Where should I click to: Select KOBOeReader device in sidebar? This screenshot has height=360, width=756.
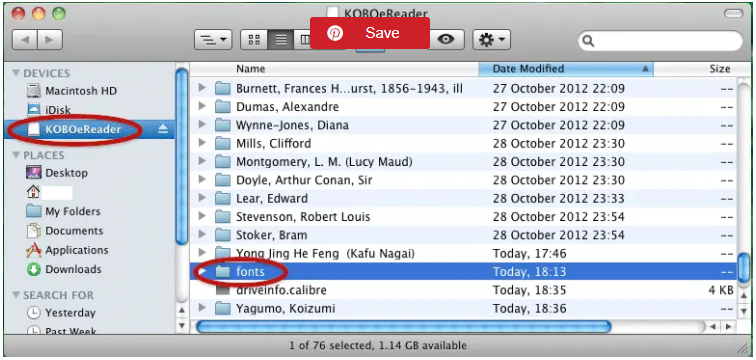(83, 129)
